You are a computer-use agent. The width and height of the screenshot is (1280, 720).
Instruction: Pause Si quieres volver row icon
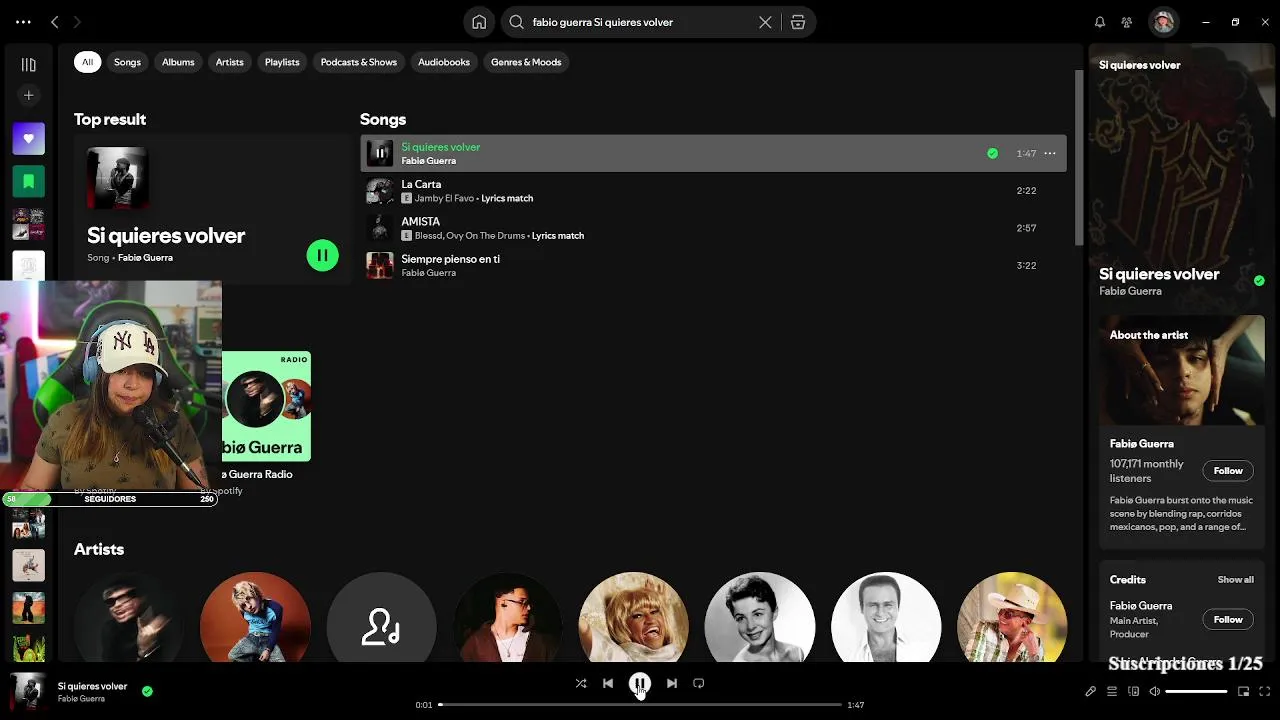[x=380, y=153]
